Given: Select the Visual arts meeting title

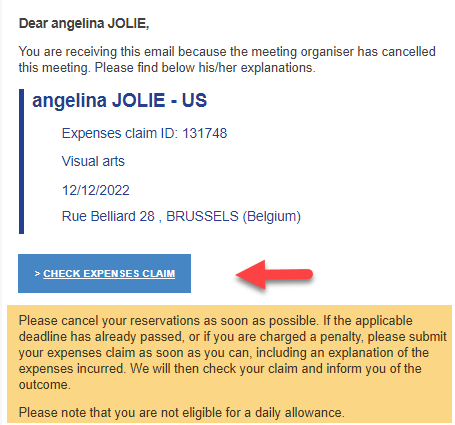Looking at the screenshot, I should coord(93,161).
